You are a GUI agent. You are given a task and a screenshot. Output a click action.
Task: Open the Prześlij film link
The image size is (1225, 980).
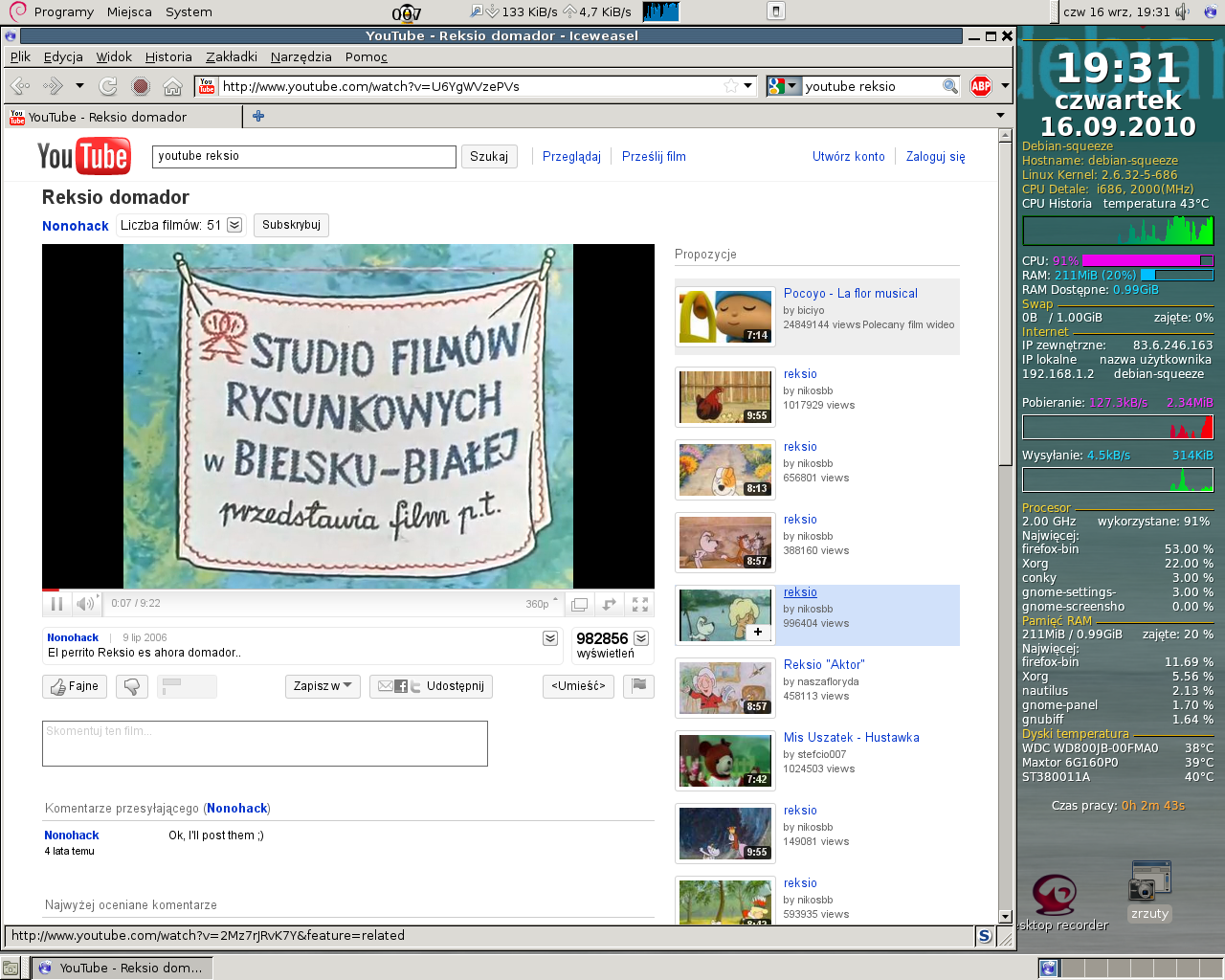point(654,156)
